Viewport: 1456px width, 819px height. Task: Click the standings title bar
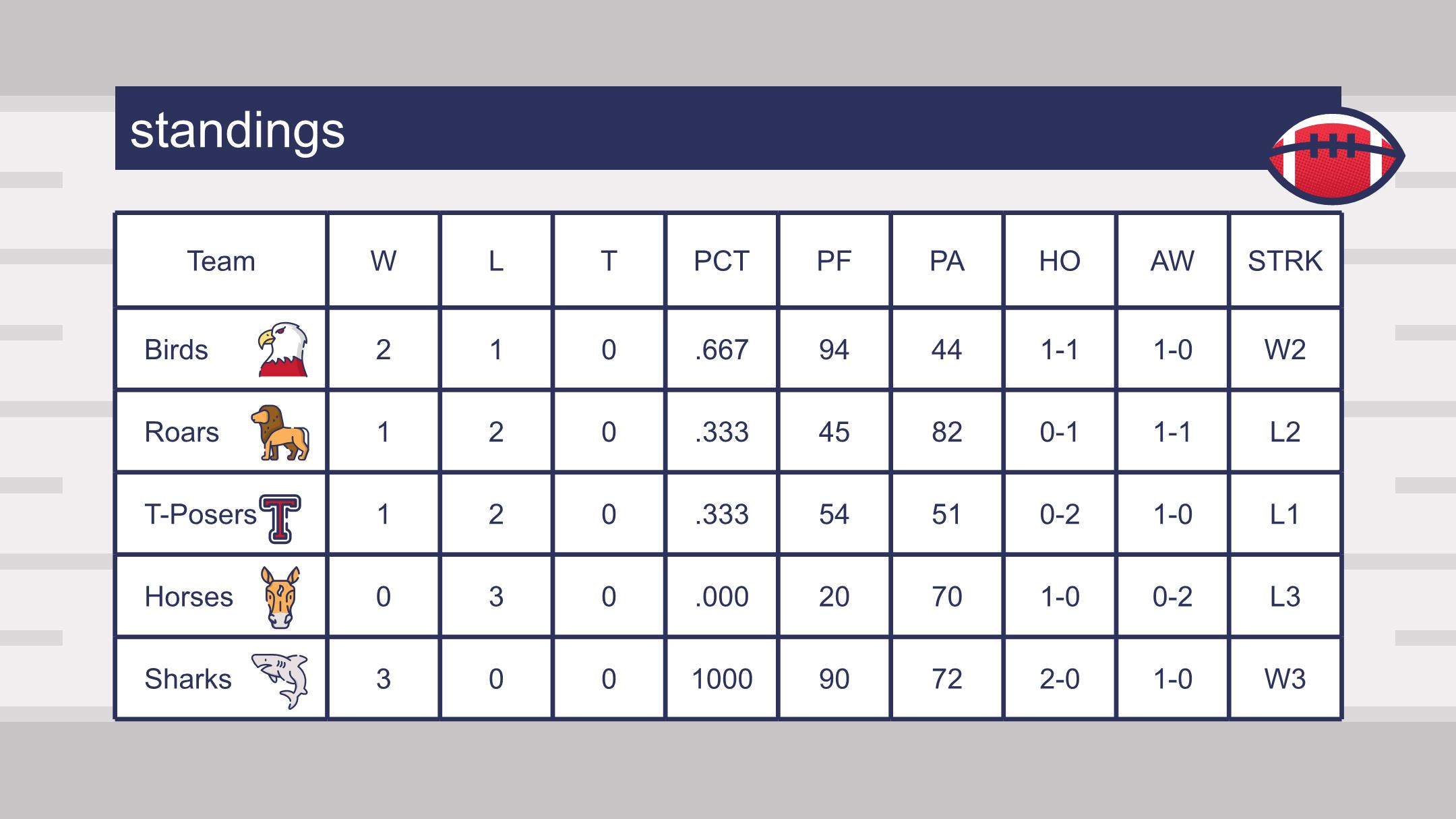tap(728, 128)
